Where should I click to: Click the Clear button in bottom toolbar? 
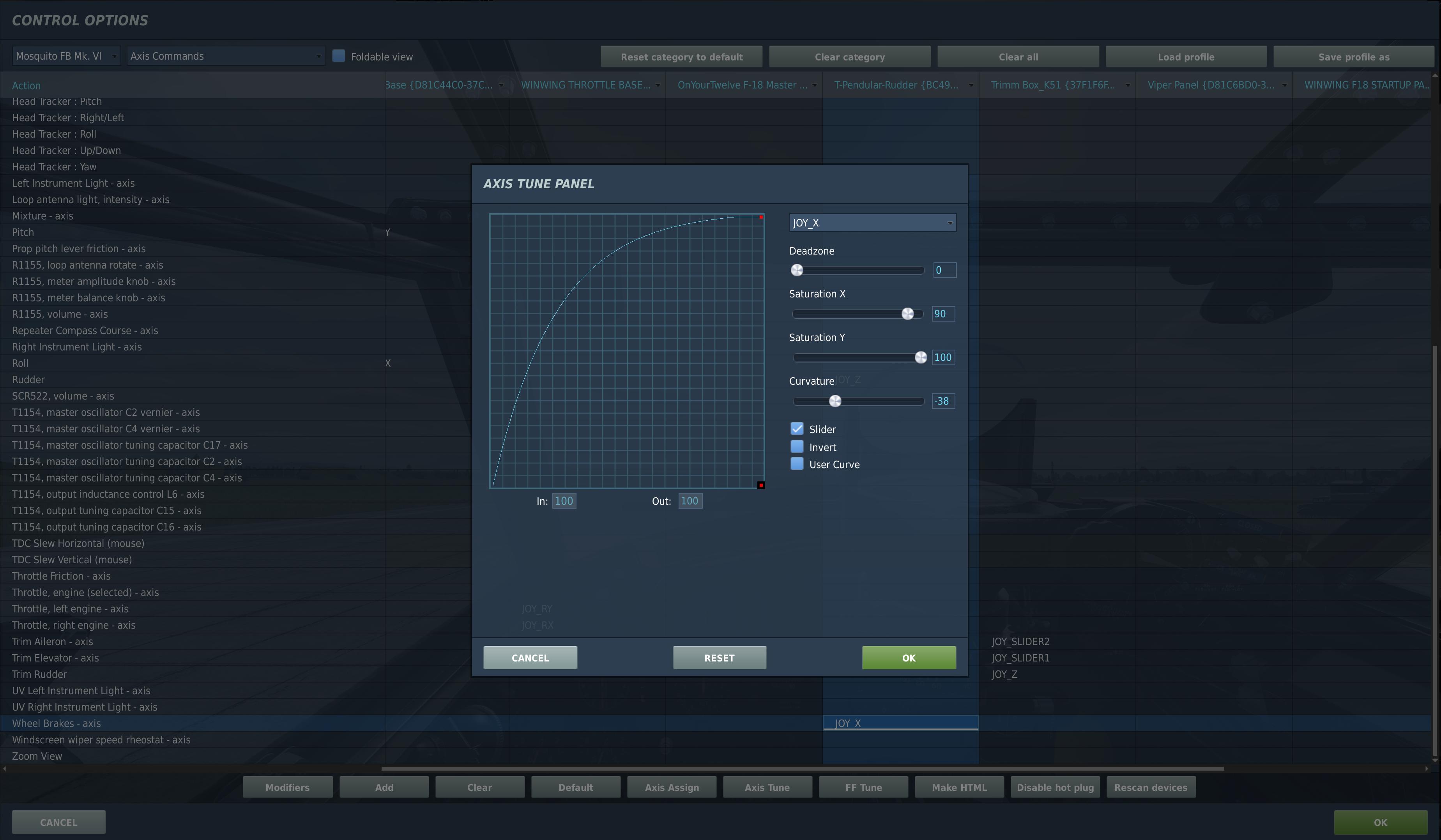pos(479,787)
